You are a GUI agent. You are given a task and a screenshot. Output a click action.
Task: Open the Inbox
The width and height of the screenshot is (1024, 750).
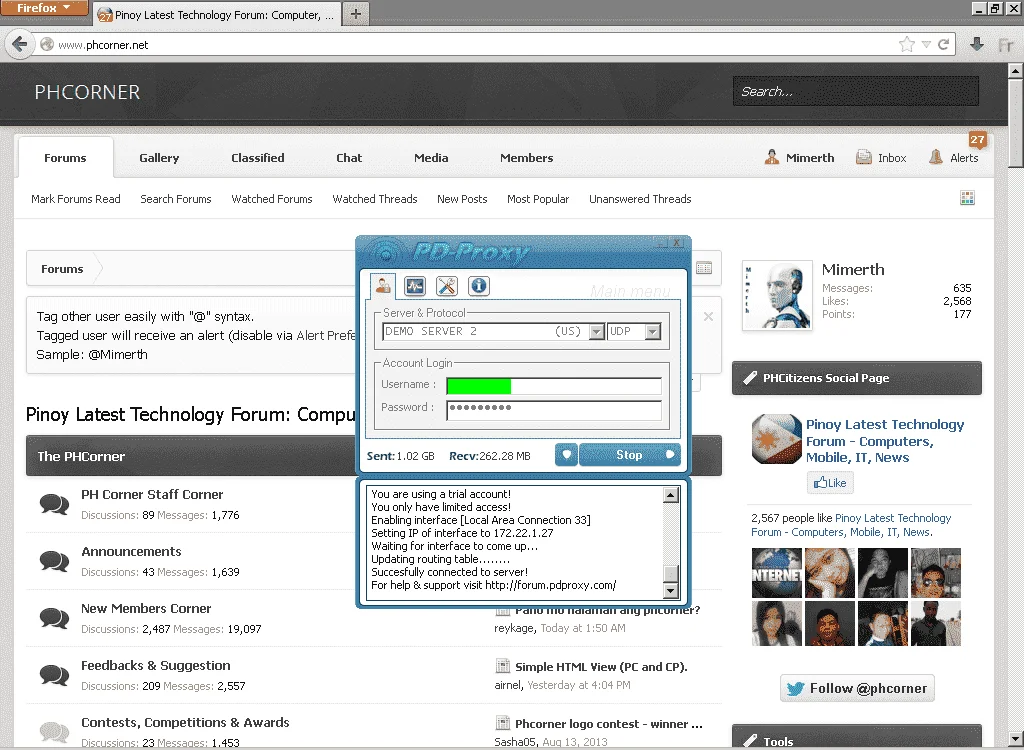[881, 157]
